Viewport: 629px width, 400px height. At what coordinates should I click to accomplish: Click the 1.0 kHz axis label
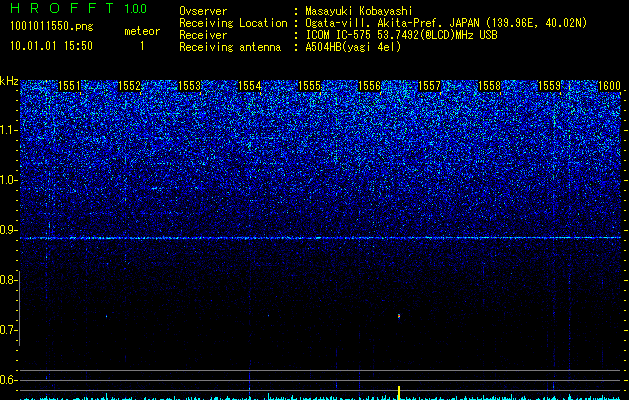[8, 180]
